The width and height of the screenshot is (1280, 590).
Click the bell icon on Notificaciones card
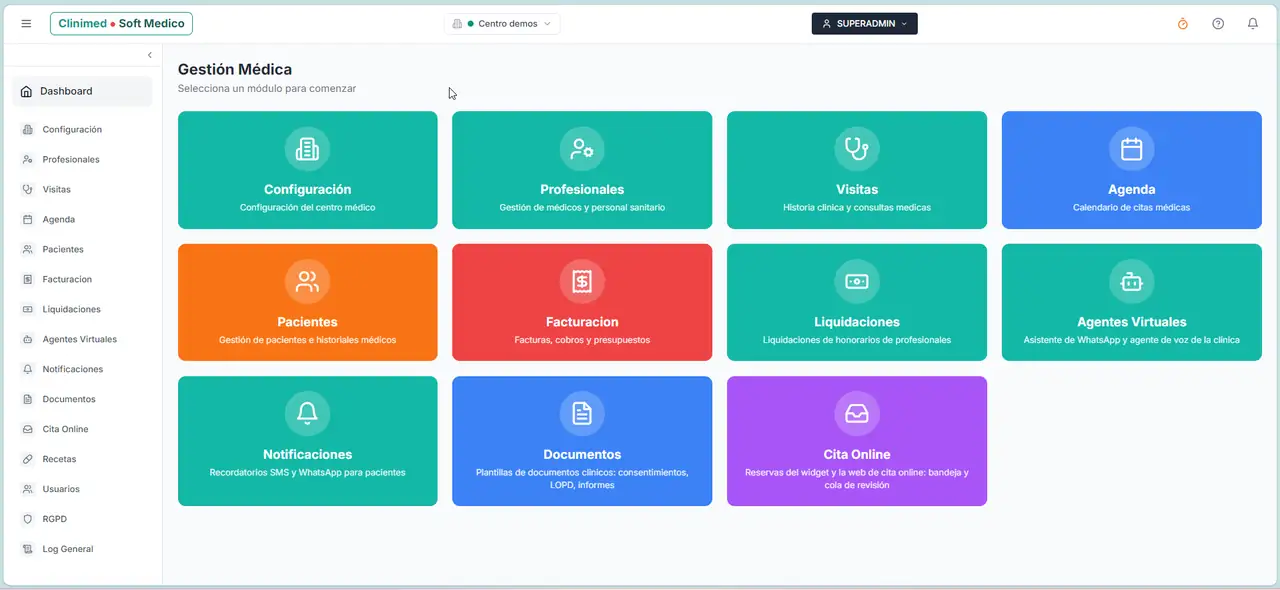pyautogui.click(x=307, y=413)
